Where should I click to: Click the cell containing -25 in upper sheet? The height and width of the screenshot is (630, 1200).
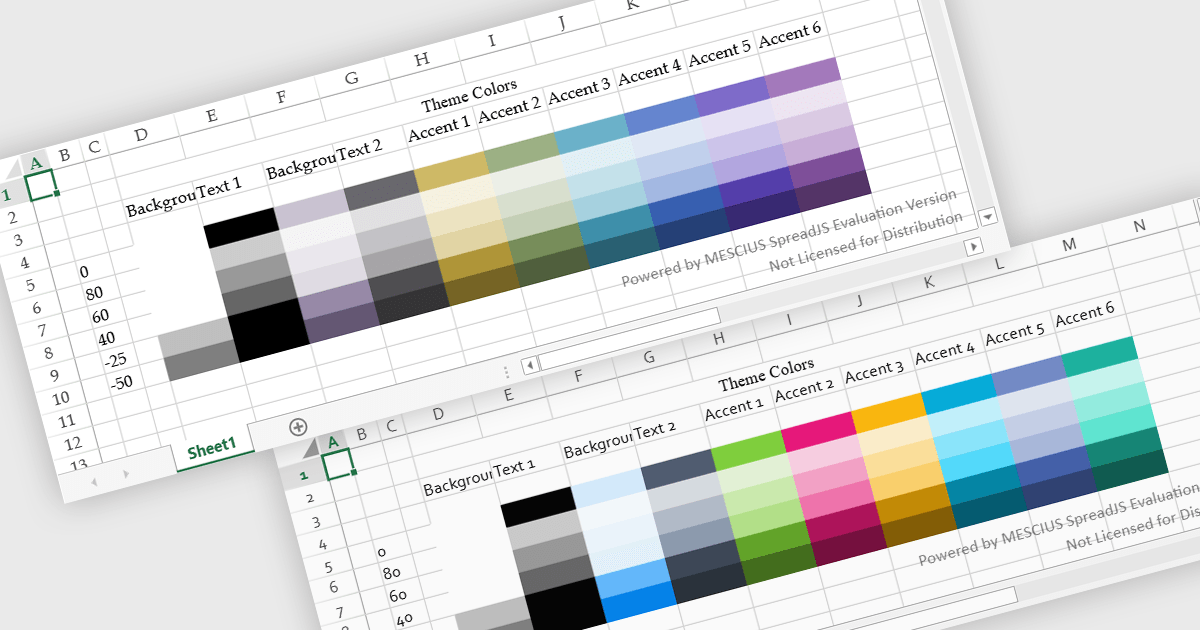coord(114,359)
